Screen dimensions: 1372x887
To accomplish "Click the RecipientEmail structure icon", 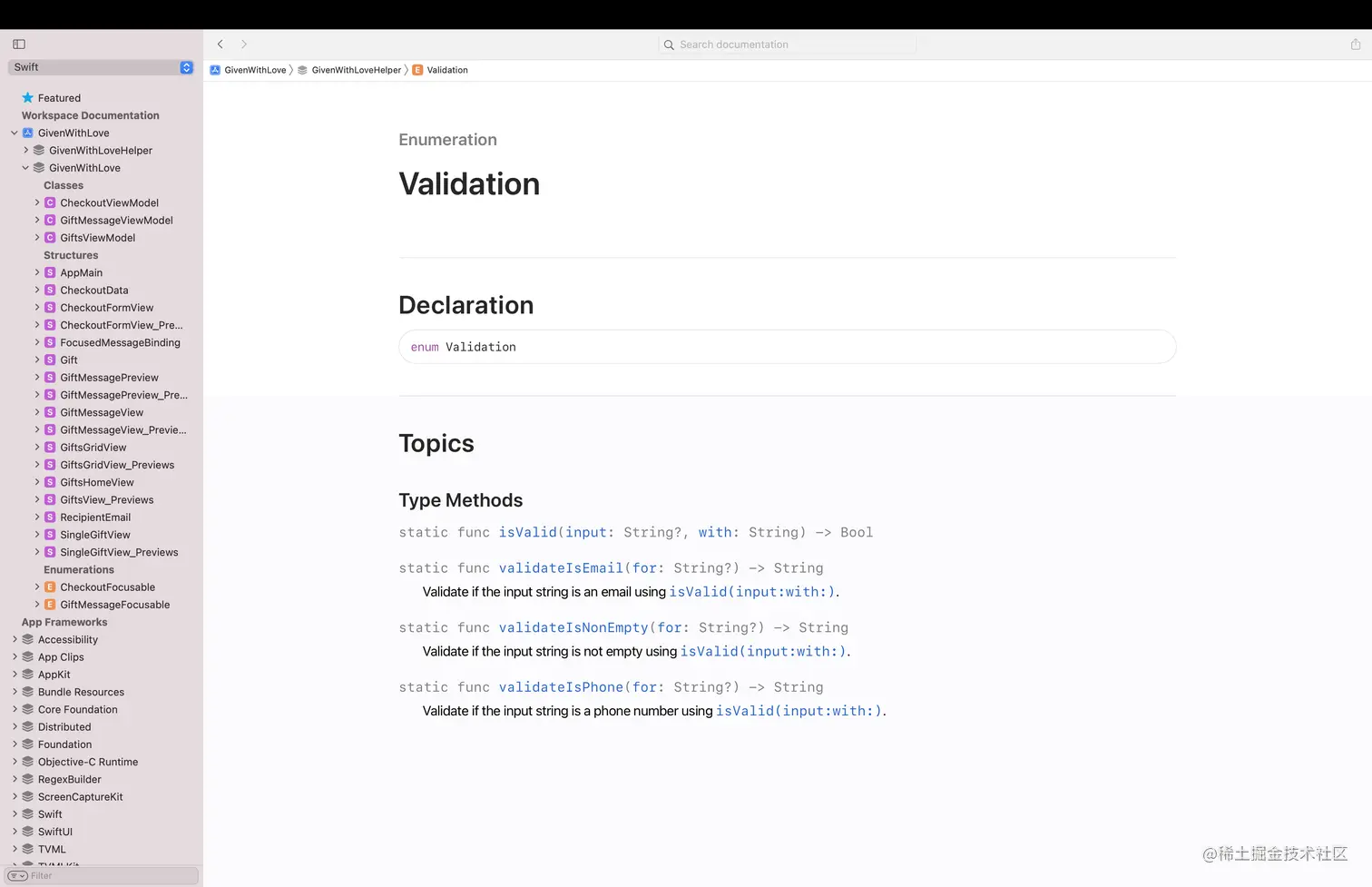I will pyautogui.click(x=50, y=517).
